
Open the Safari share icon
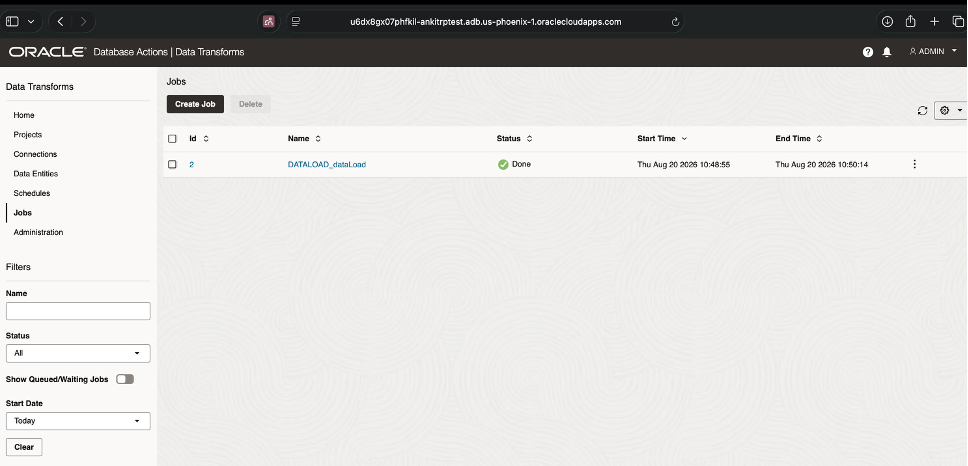911,21
